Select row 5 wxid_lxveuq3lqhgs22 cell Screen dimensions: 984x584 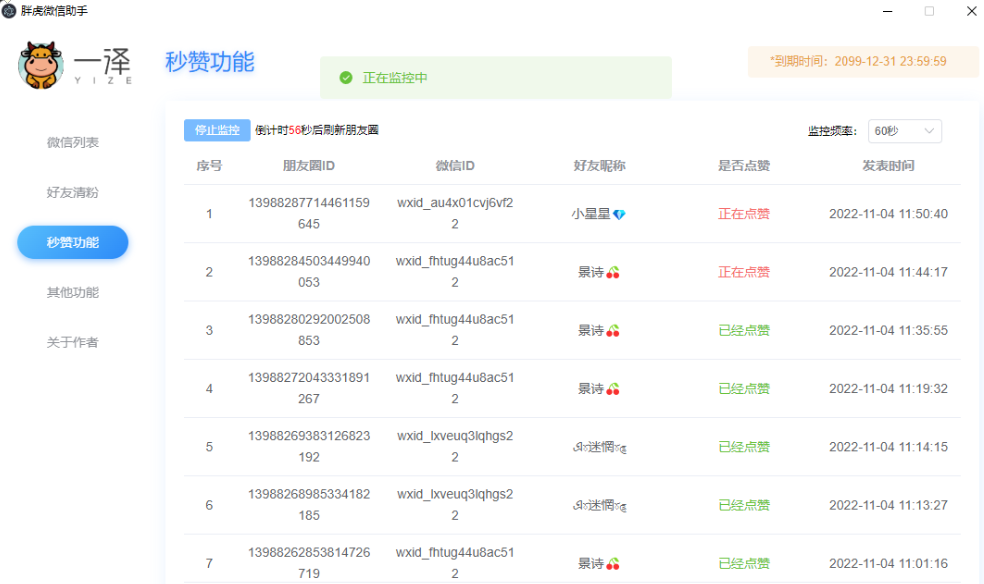click(x=455, y=447)
